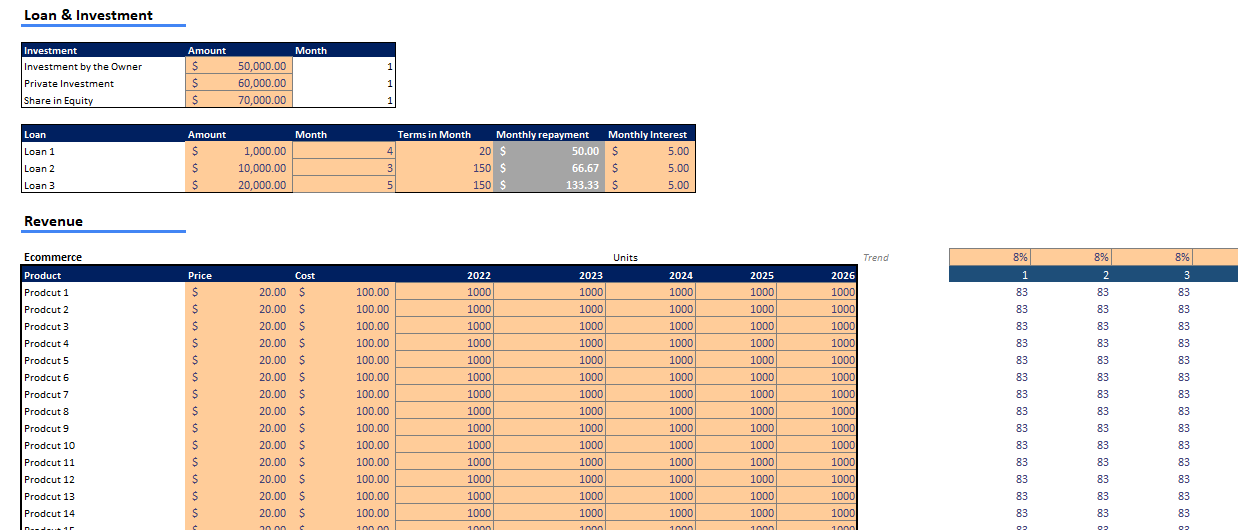The image size is (1238, 530).
Task: Click the Loan 3 Terms in Month cell
Action: [444, 185]
